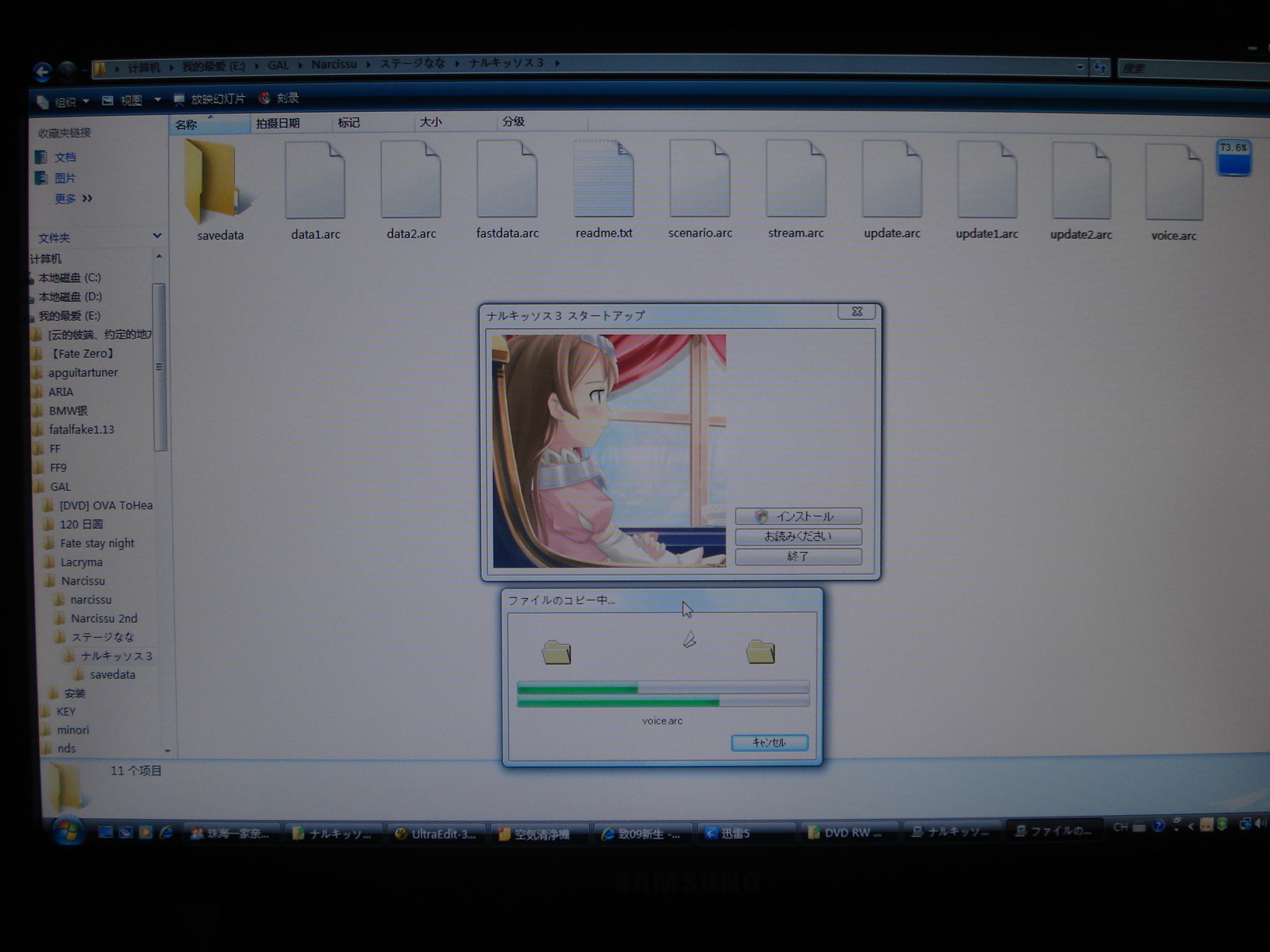Select 【Fate Zero】 folder in tree
The height and width of the screenshot is (952, 1270).
(82, 354)
